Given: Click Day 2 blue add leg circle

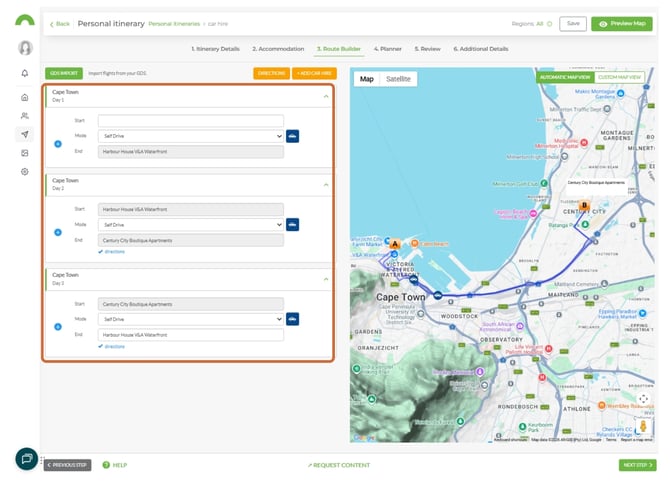Looking at the screenshot, I should tap(58, 232).
